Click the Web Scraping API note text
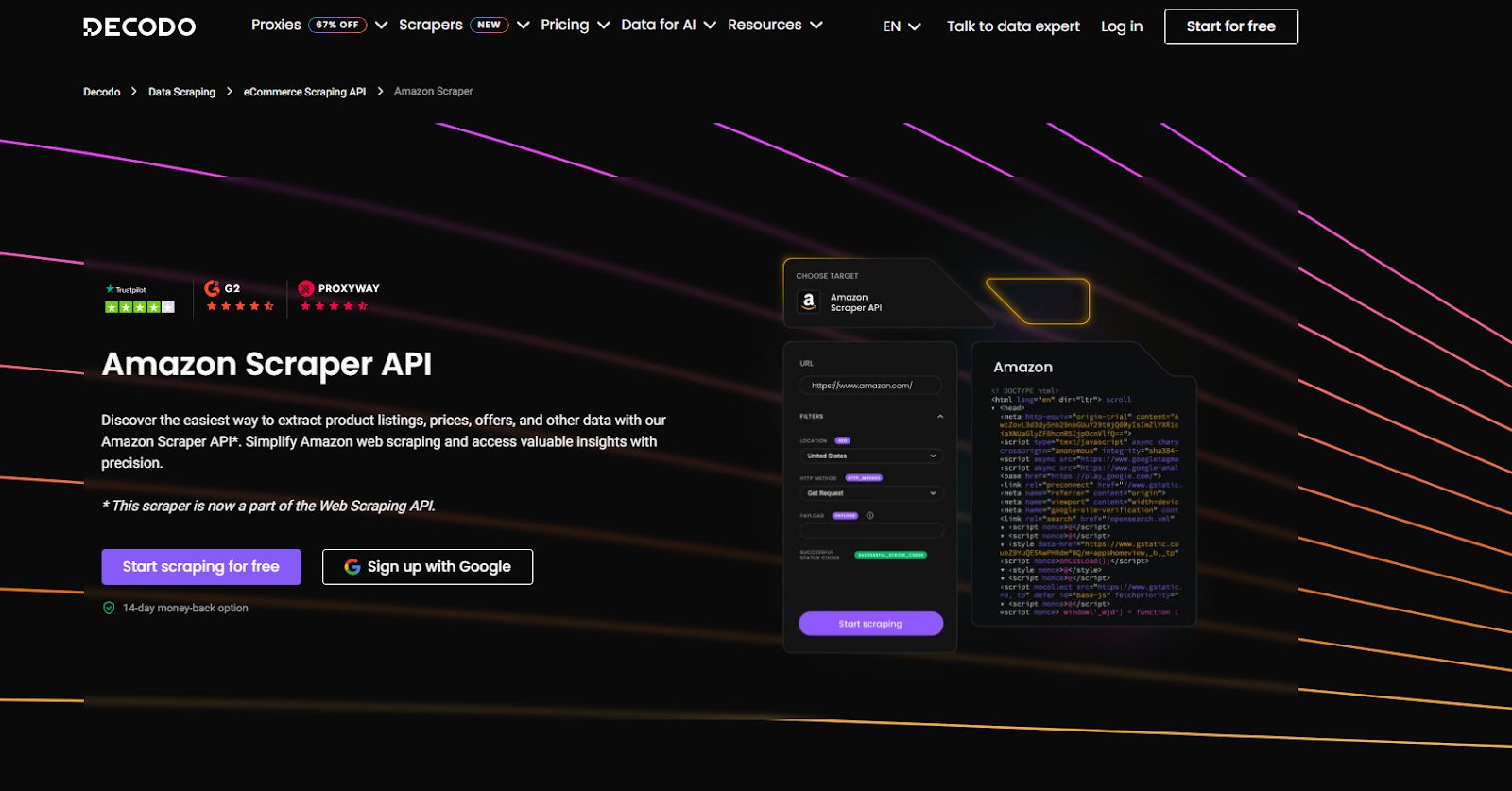 pyautogui.click(x=269, y=507)
